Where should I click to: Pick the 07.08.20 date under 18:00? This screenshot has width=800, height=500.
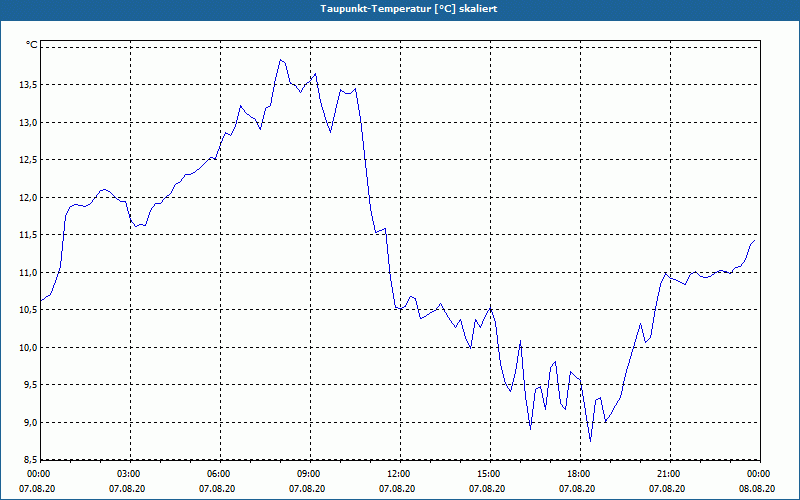(577, 489)
